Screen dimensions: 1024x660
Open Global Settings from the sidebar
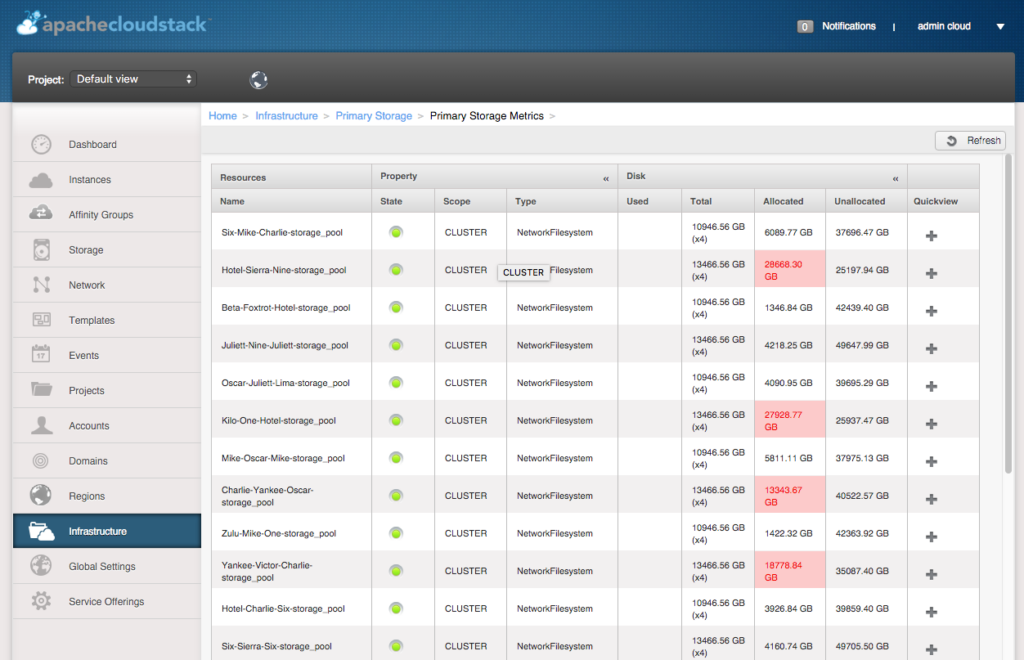(x=40, y=565)
